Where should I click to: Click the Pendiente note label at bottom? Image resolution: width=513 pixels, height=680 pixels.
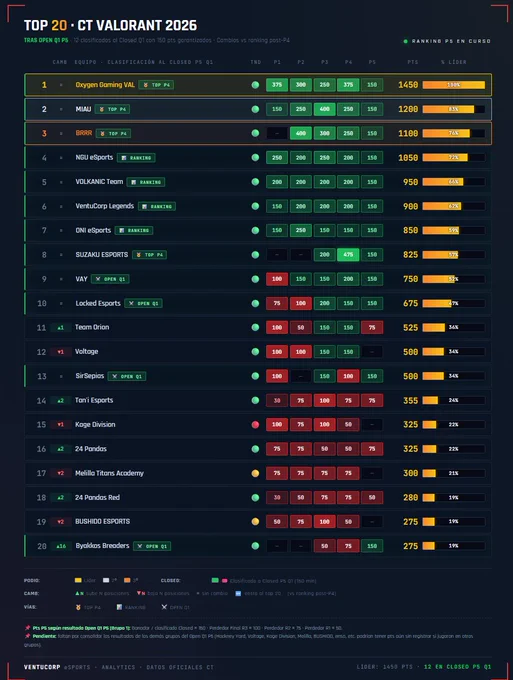[45, 636]
